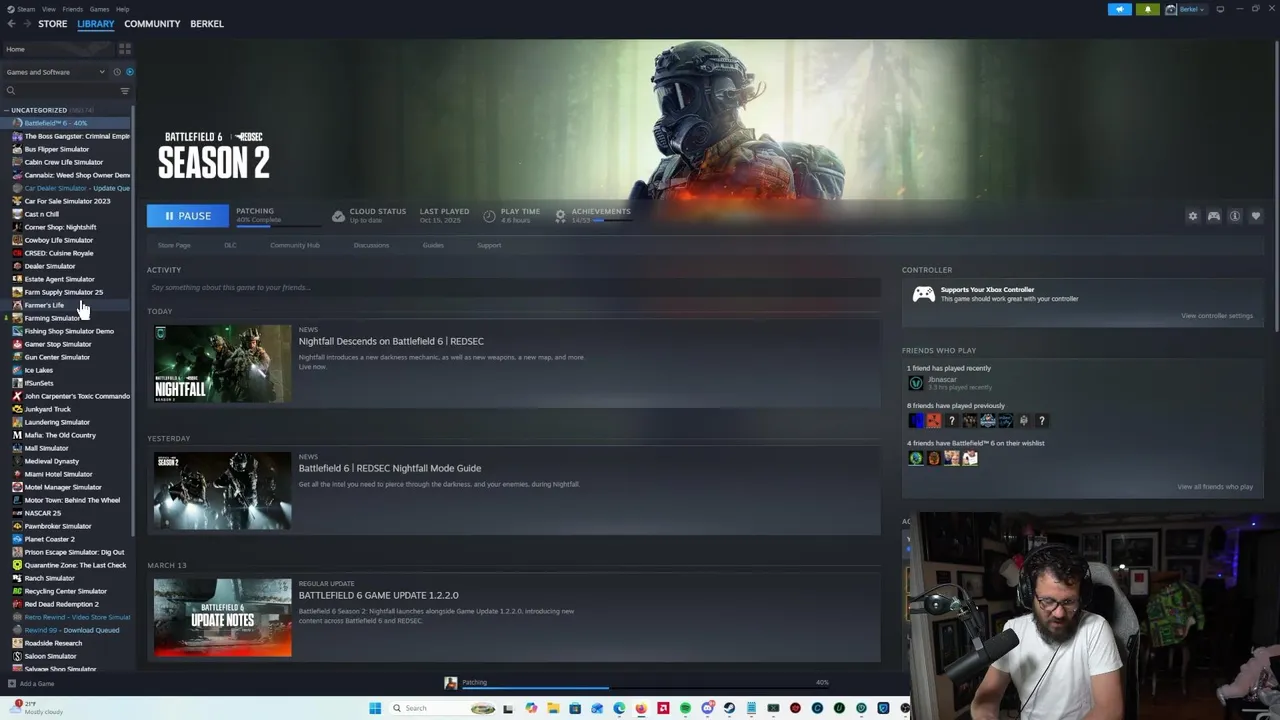Open the Support link
Screen dimensions: 1280x720
pos(489,245)
